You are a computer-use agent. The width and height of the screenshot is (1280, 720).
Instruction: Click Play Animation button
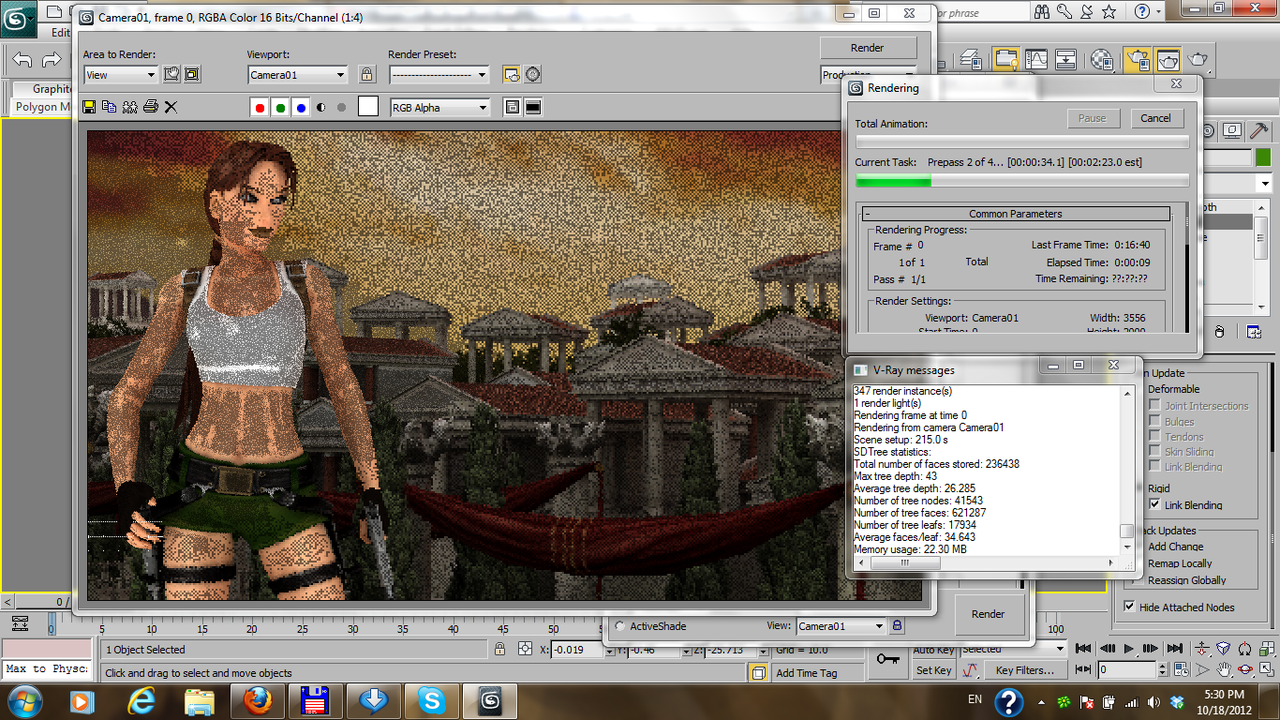[1128, 648]
